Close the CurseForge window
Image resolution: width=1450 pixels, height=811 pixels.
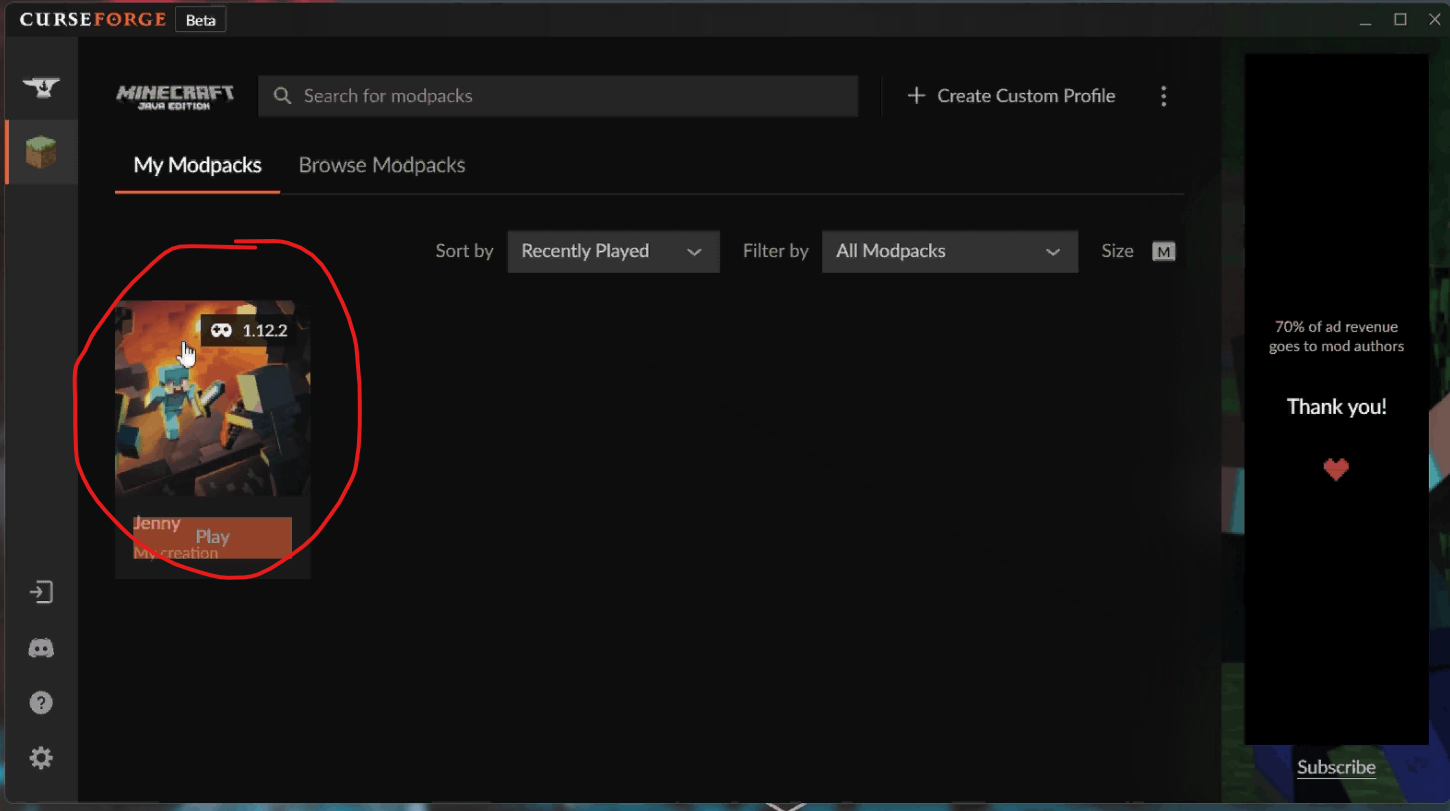(x=1435, y=19)
